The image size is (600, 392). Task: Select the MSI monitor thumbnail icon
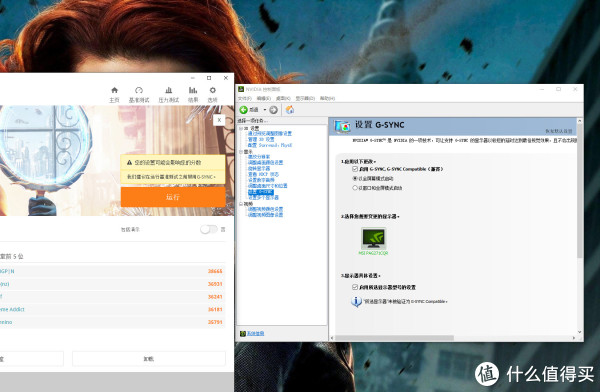coord(374,238)
